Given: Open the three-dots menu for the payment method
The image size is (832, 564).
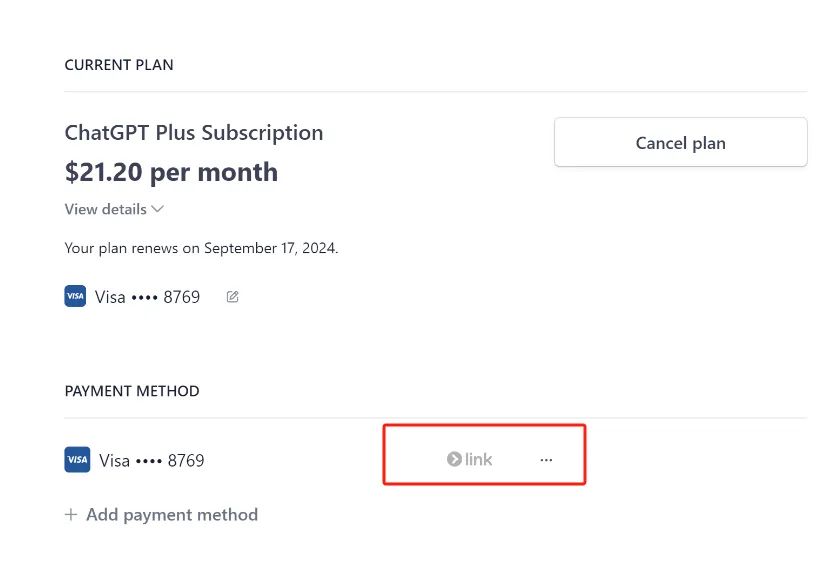Looking at the screenshot, I should point(546,460).
